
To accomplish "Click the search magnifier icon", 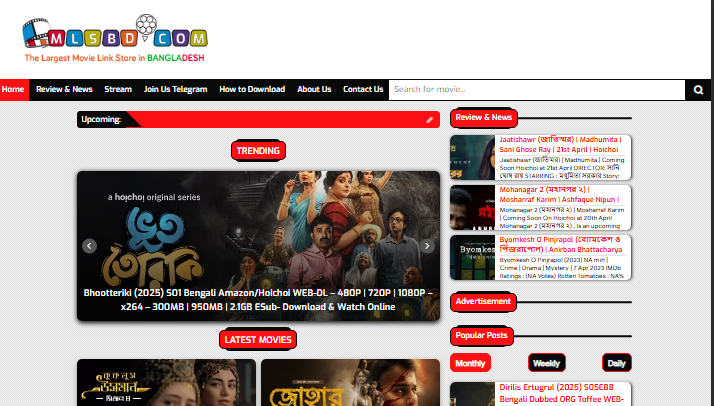I will point(698,90).
